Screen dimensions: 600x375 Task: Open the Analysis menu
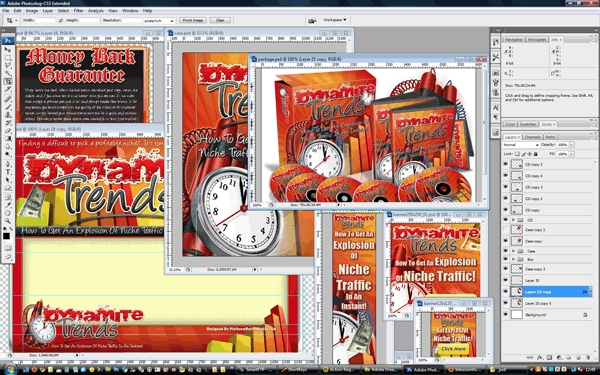96,11
